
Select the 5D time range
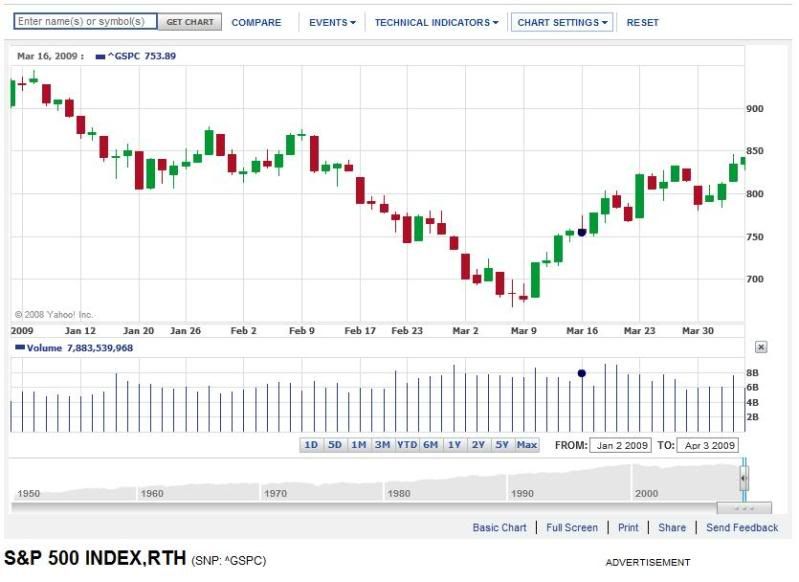[335, 445]
